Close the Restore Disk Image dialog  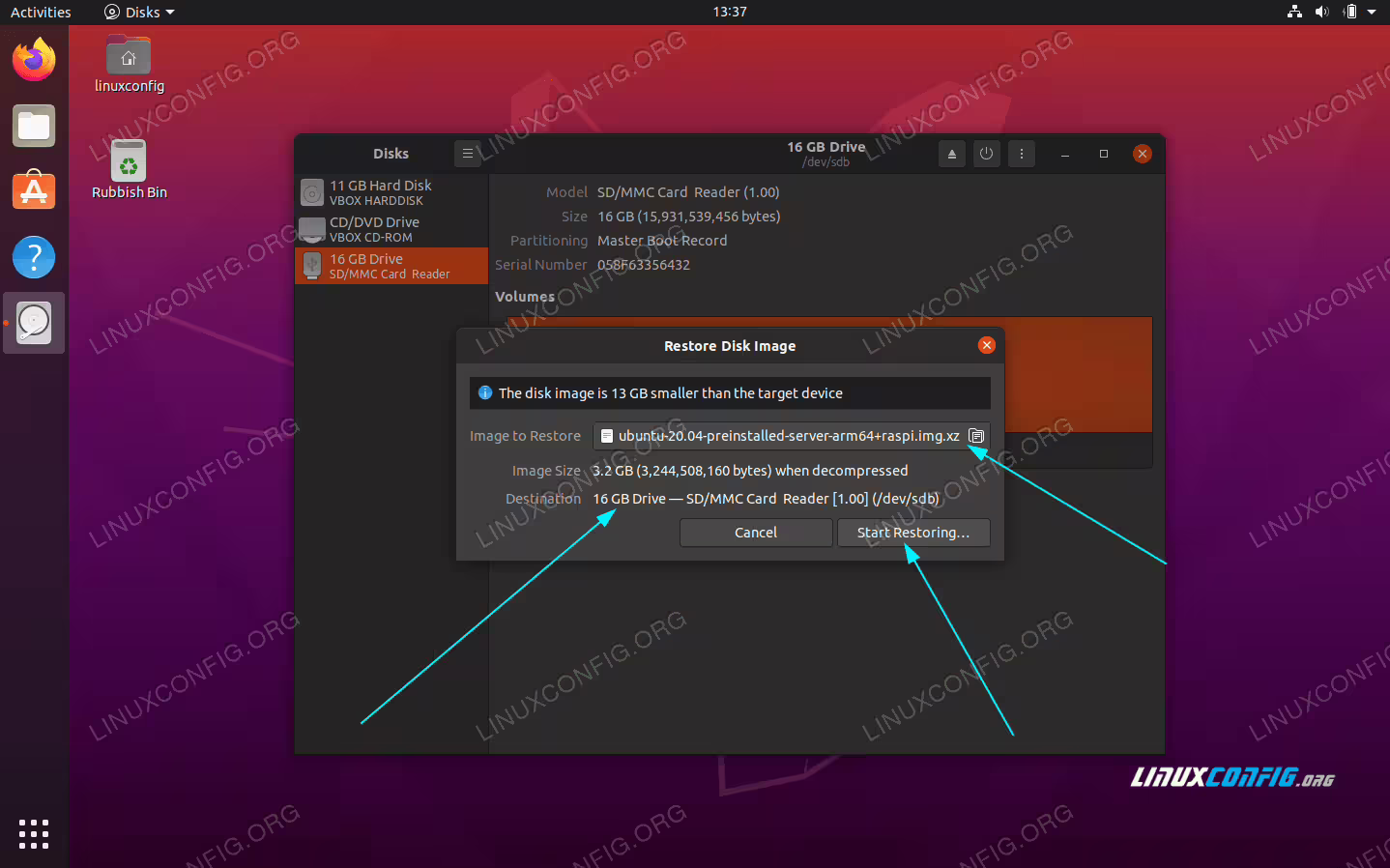coord(986,345)
